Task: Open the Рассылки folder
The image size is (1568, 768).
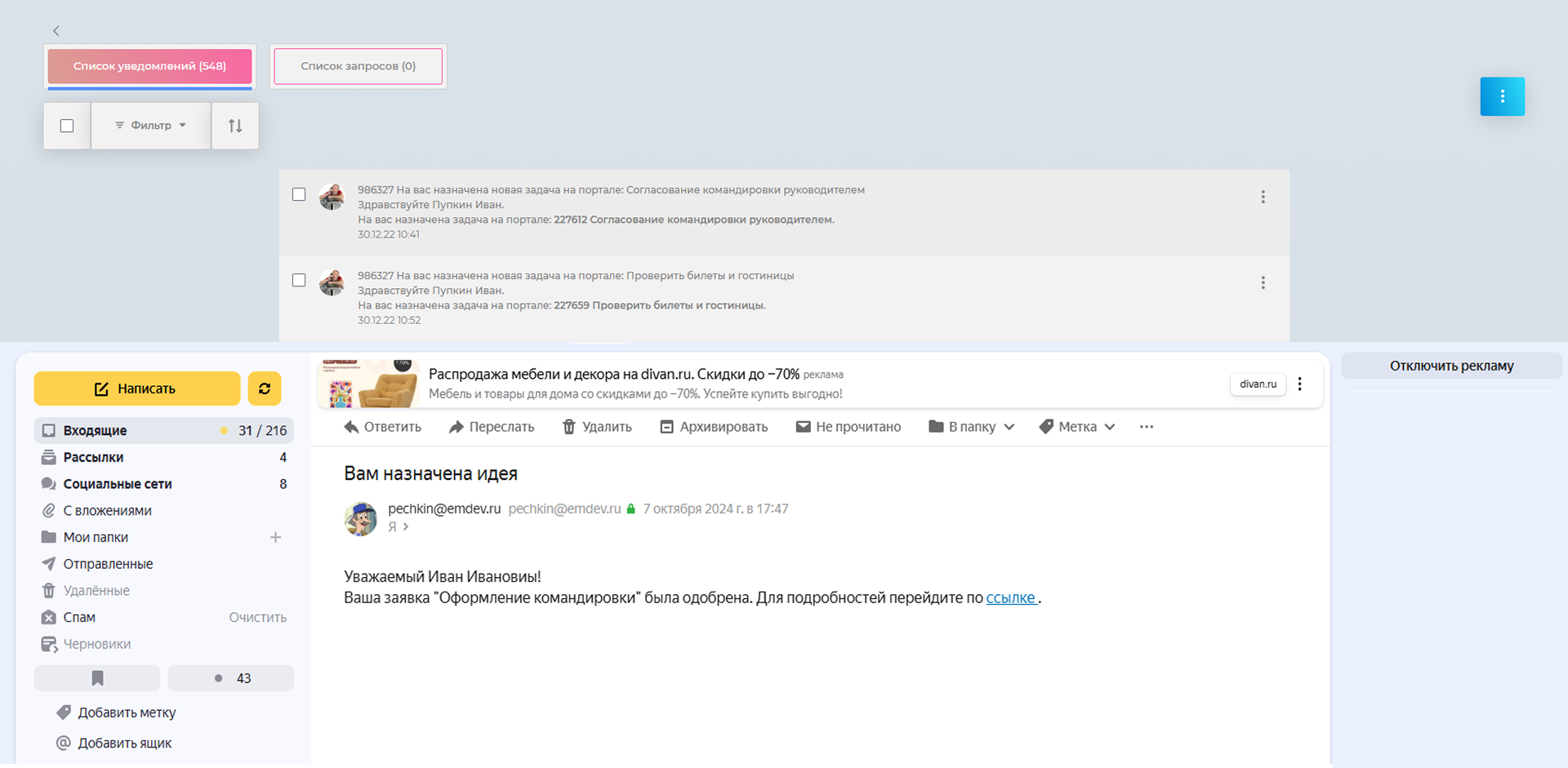Action: pos(94,457)
